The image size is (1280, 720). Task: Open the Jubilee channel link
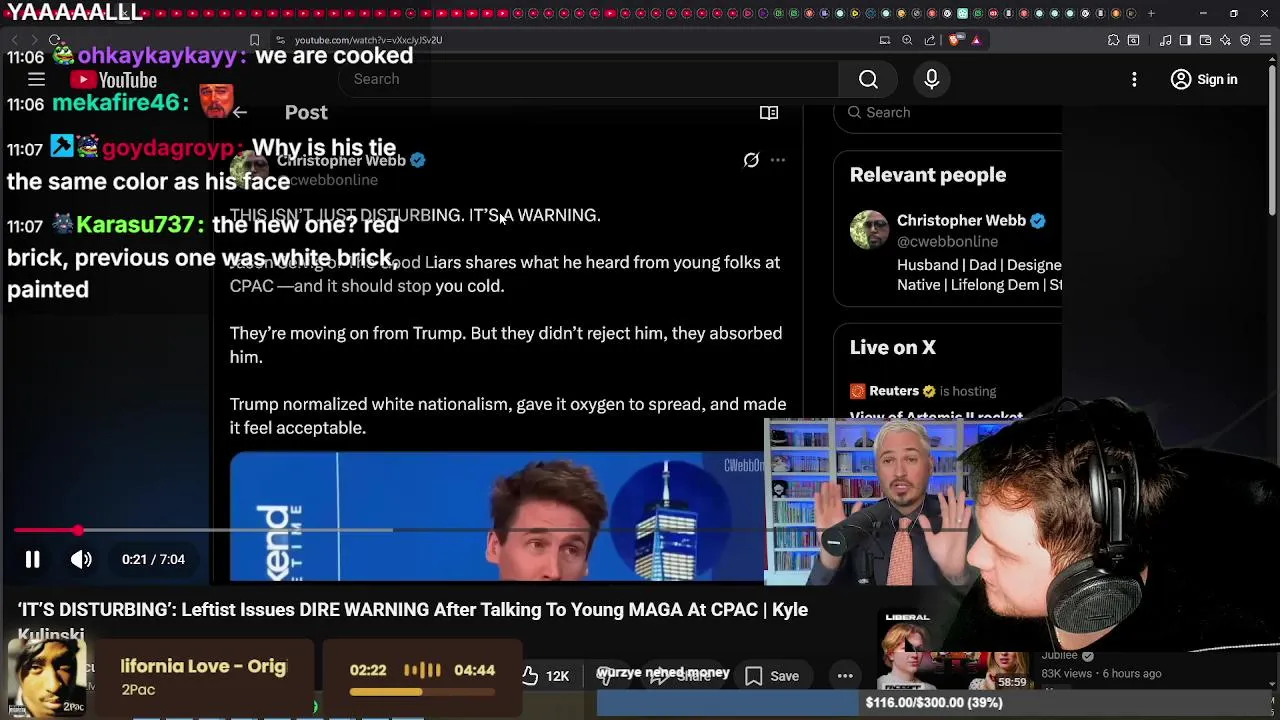[1060, 656]
